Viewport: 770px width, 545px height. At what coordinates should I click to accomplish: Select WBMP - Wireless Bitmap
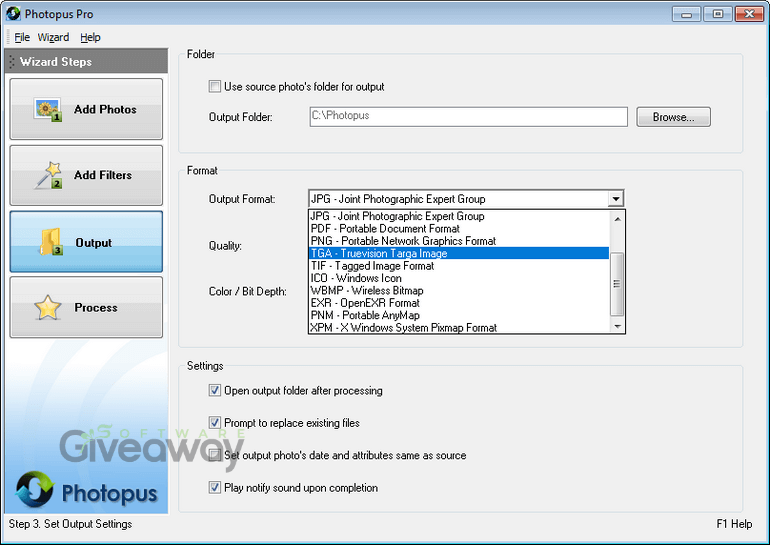tap(459, 290)
